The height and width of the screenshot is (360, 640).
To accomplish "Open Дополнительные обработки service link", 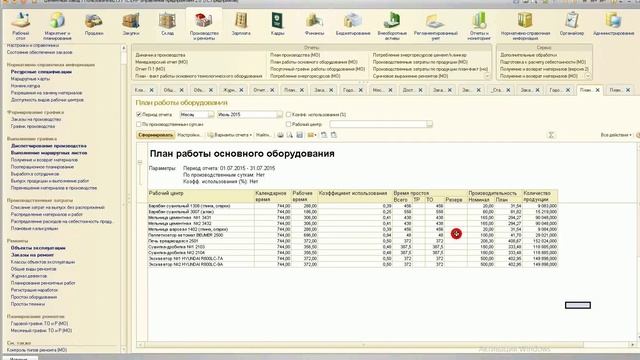I will pyautogui.click(x=528, y=55).
